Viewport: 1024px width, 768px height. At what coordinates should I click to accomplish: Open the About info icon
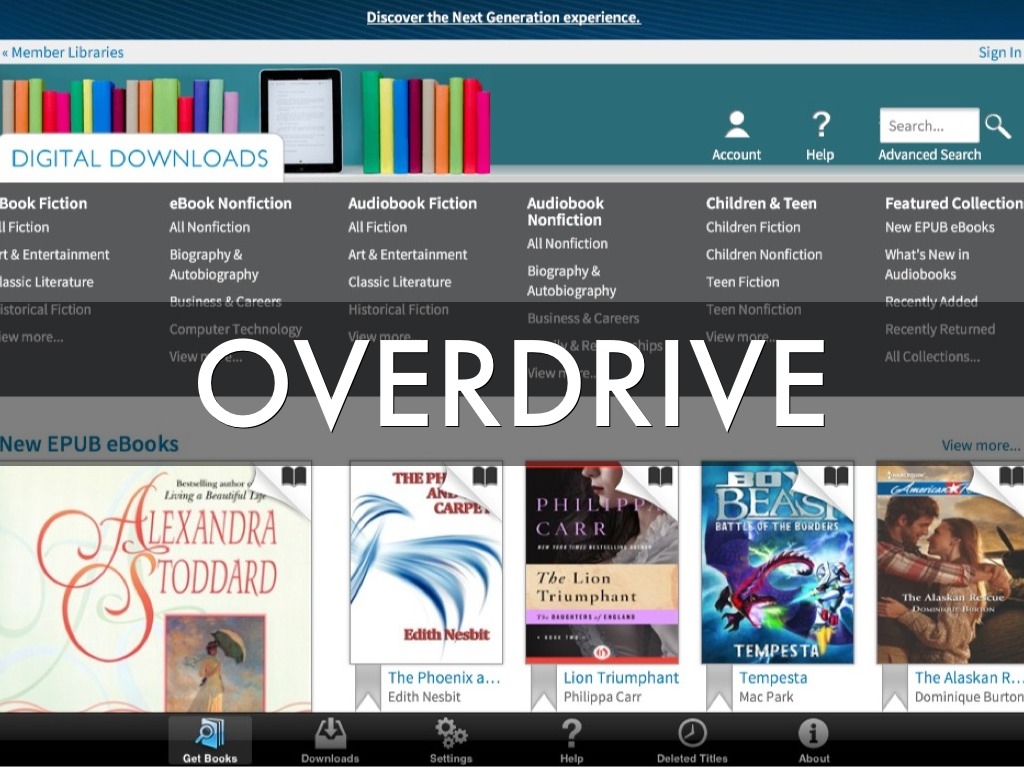[813, 734]
